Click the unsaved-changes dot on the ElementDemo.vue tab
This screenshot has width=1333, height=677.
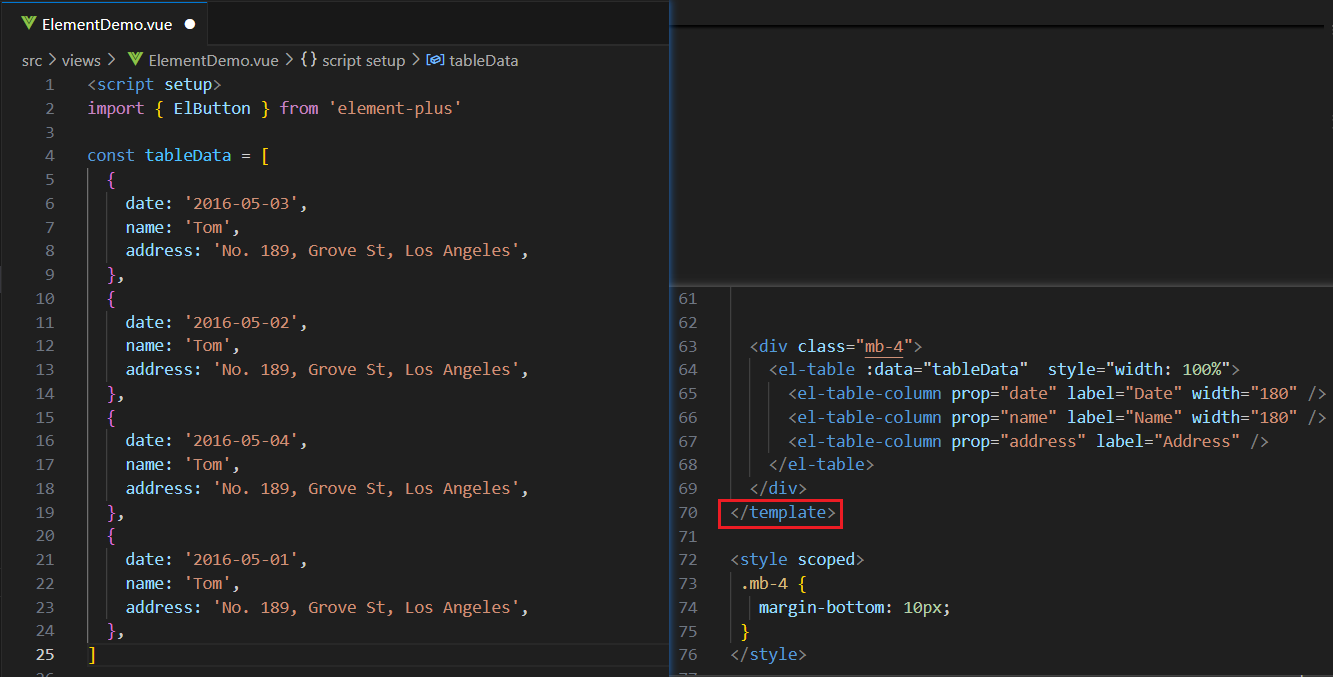190,24
